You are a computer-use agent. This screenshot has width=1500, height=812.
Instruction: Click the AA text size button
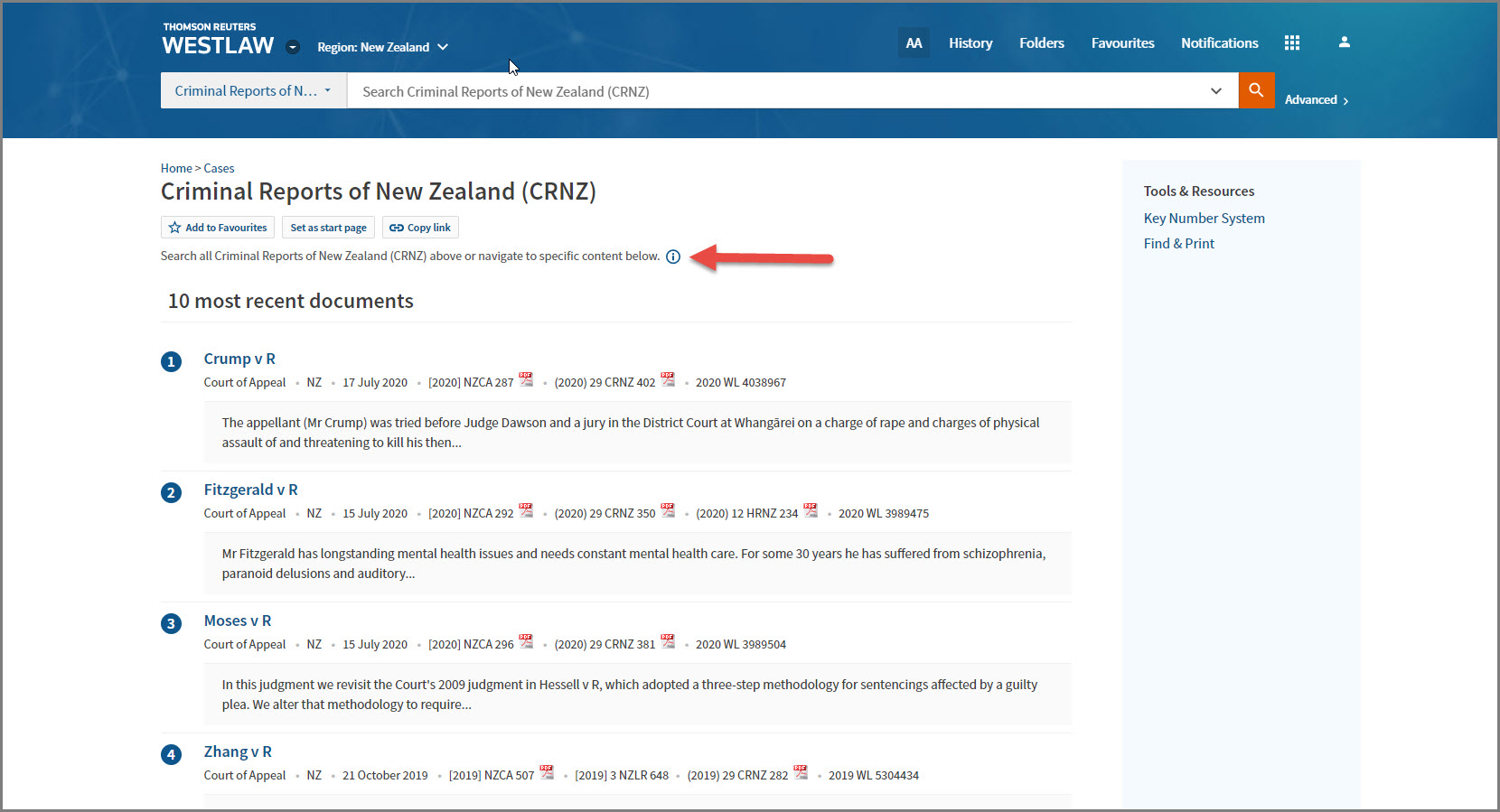tap(914, 42)
